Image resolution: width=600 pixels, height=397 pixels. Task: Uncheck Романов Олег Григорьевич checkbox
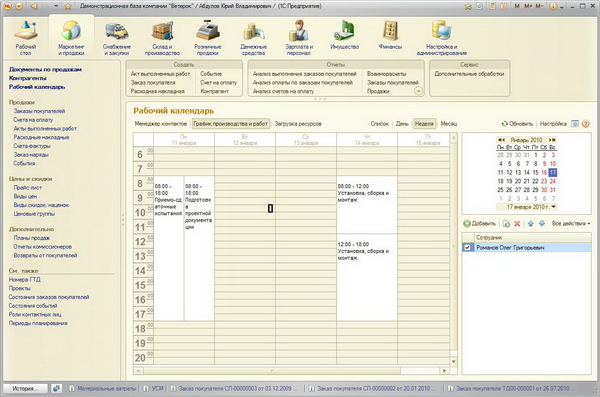(467, 247)
